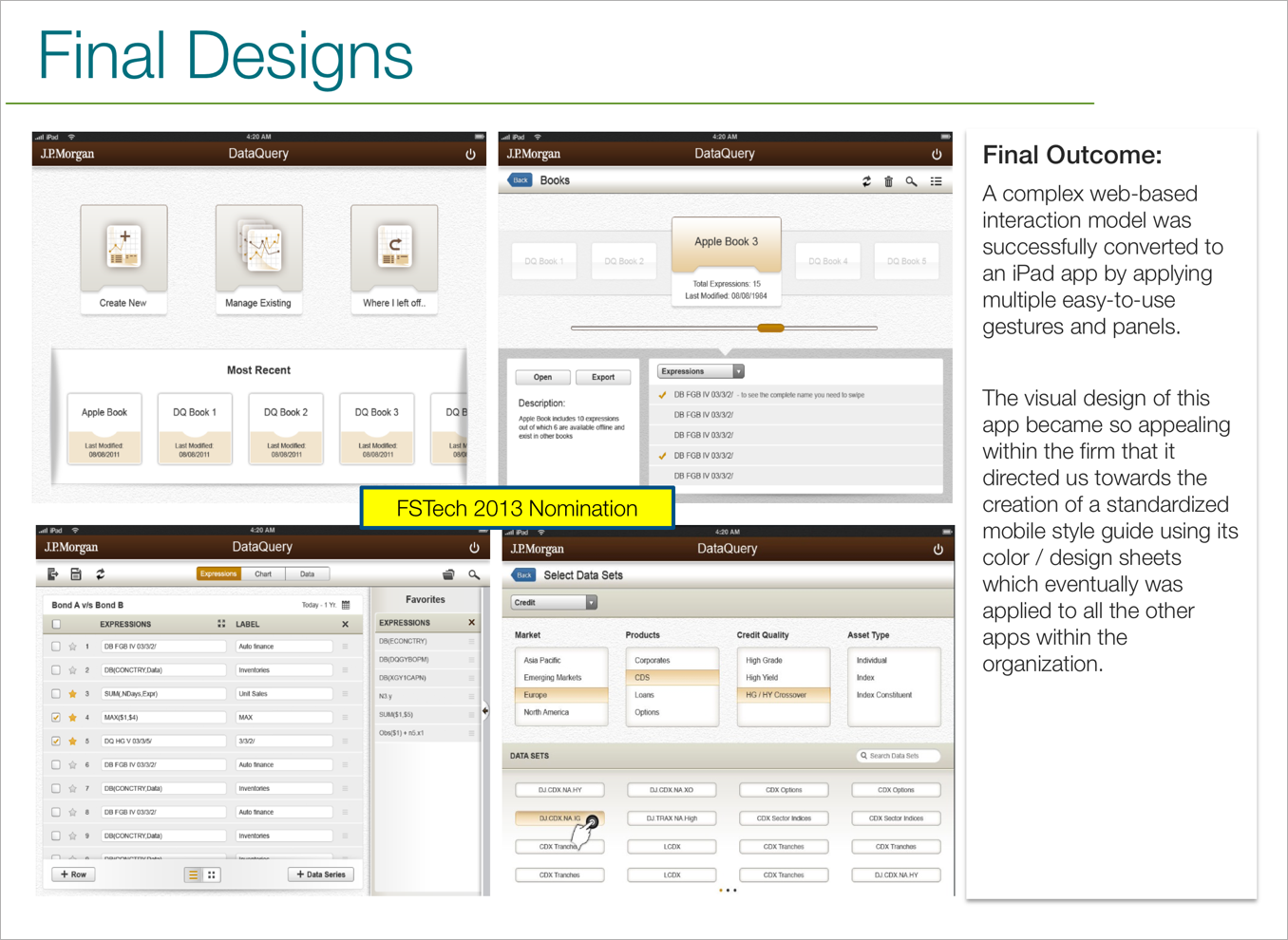Open the Credit dropdown on Select Data Sets
The height and width of the screenshot is (940, 1288).
(554, 603)
